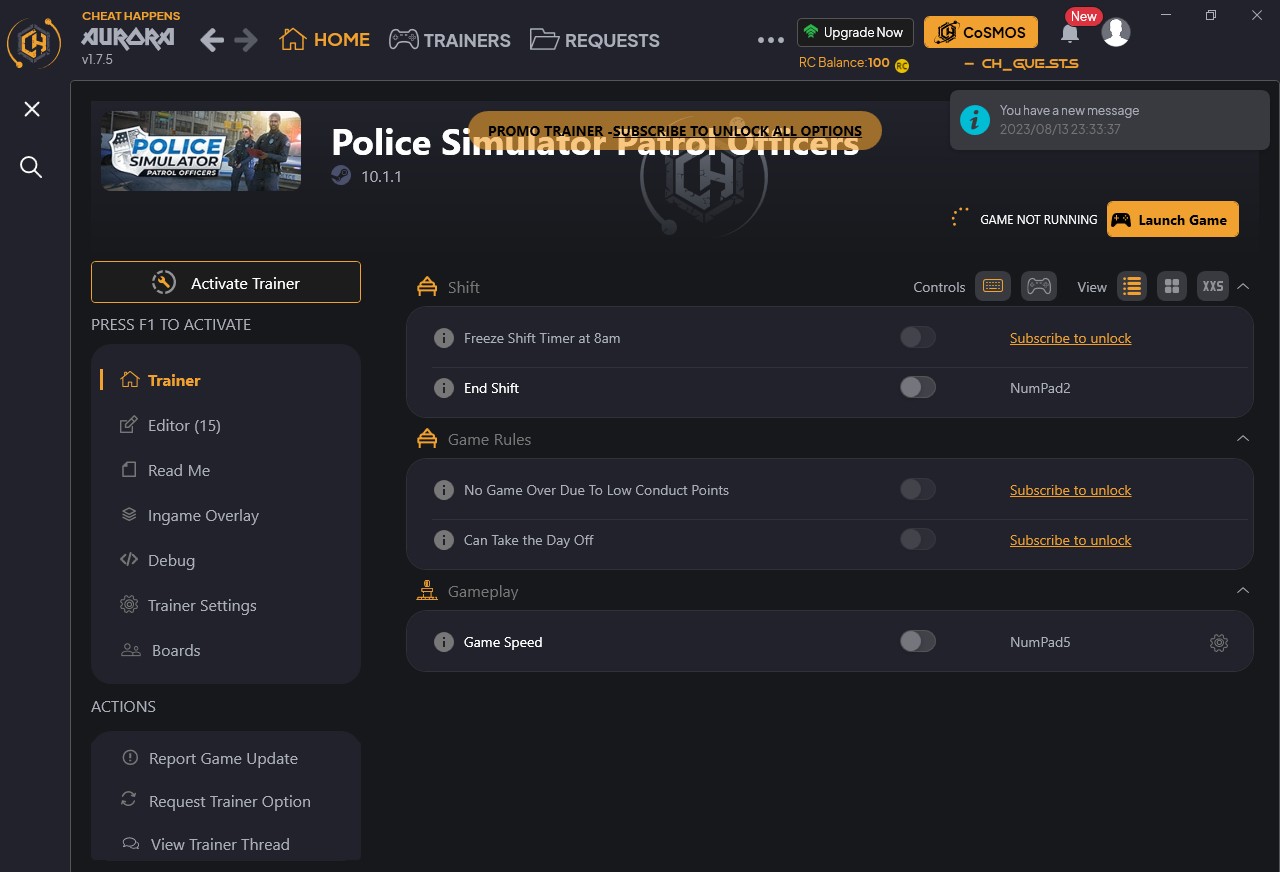This screenshot has width=1280, height=872.
Task: Collapse the Game Rules section
Action: (x=1243, y=438)
